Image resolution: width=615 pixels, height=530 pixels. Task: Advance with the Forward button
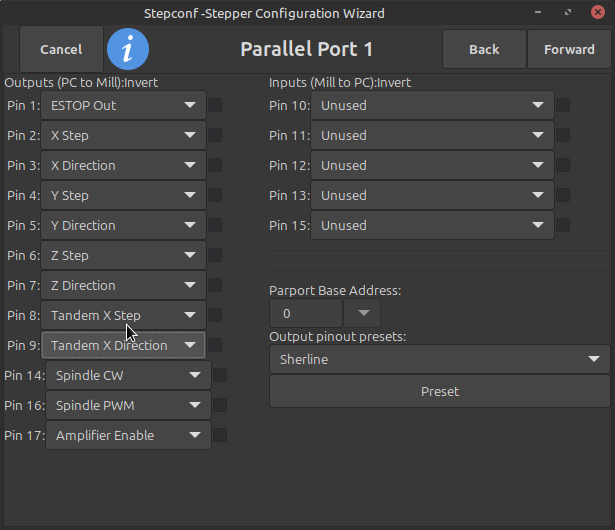tap(569, 49)
